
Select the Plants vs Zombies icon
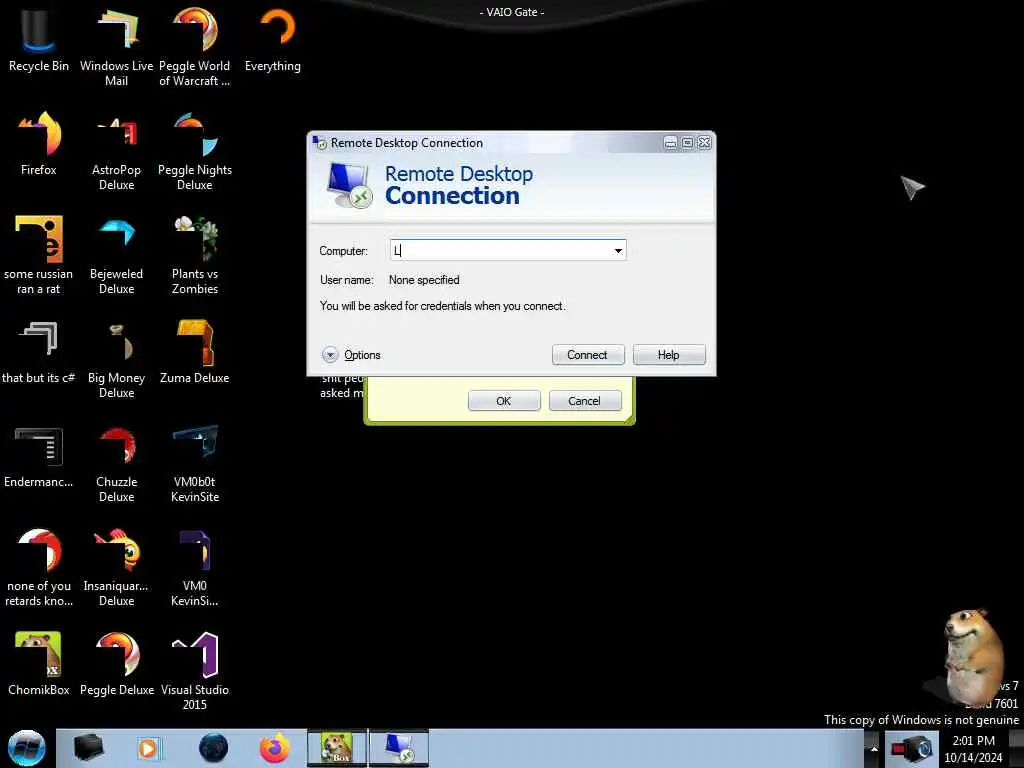tap(195, 255)
